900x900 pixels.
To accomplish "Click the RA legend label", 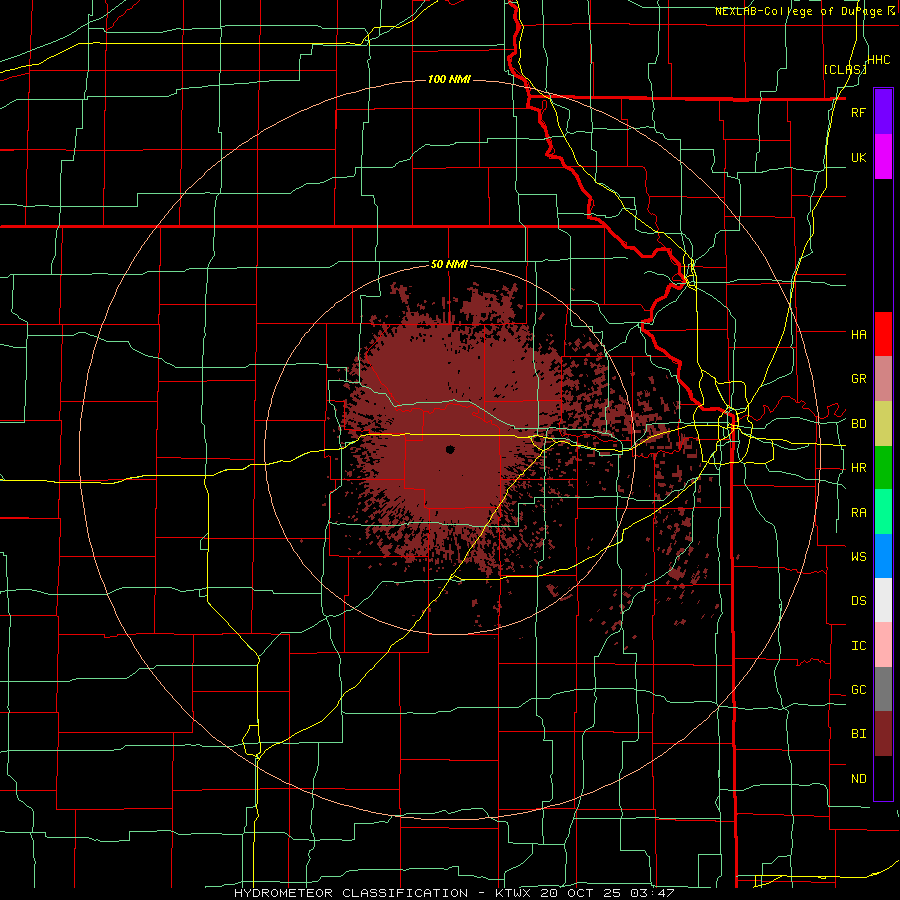I will (x=858, y=513).
